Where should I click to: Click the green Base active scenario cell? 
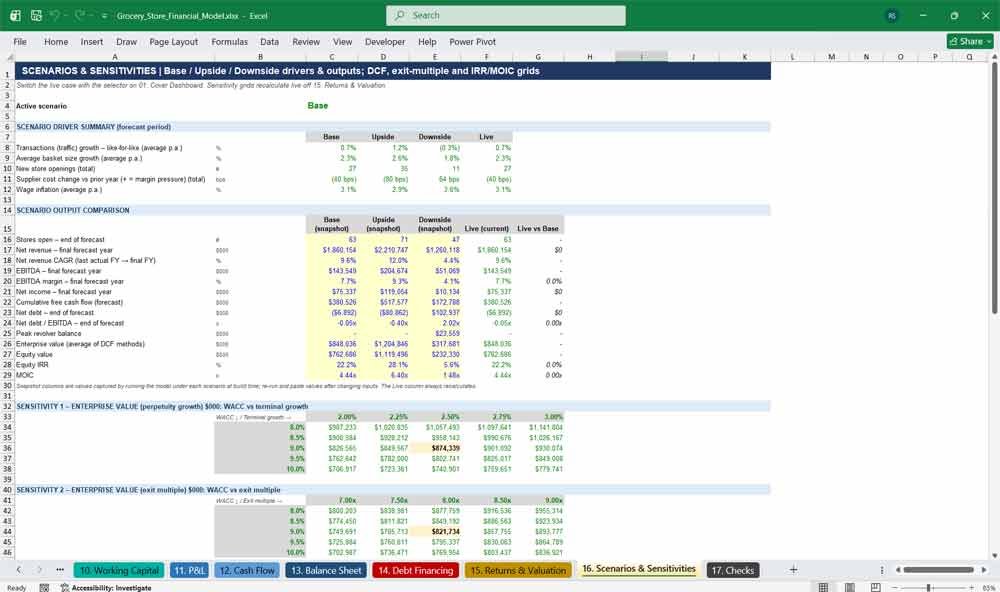point(332,106)
